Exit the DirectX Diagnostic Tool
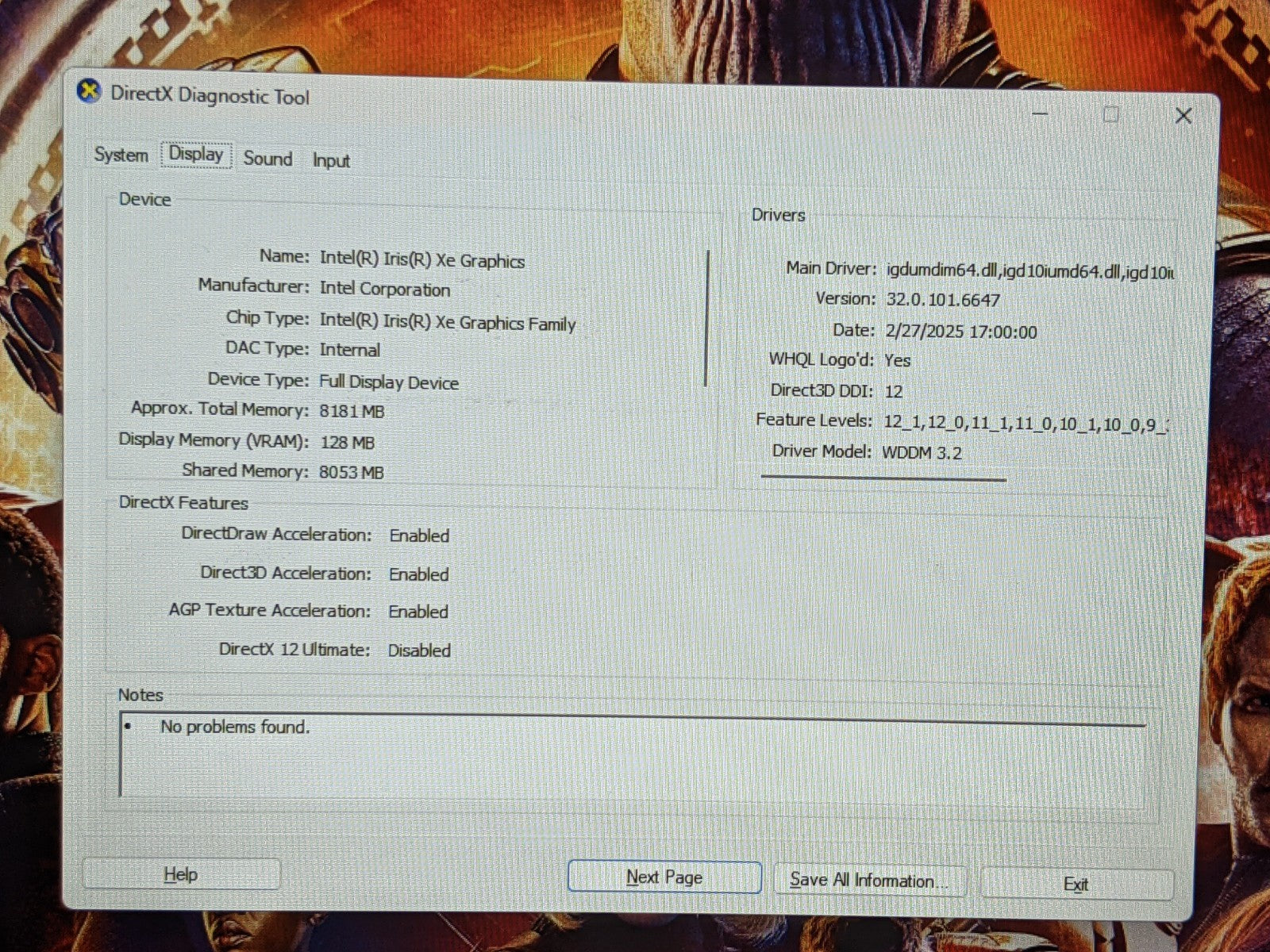Screen dimensions: 1270x952 coord(1076,885)
